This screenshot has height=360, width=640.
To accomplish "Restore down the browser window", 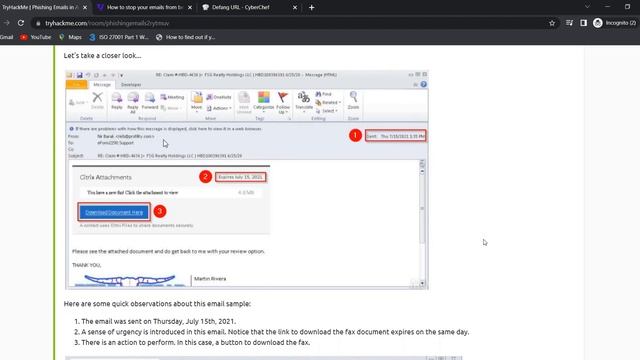I will 628,7.
